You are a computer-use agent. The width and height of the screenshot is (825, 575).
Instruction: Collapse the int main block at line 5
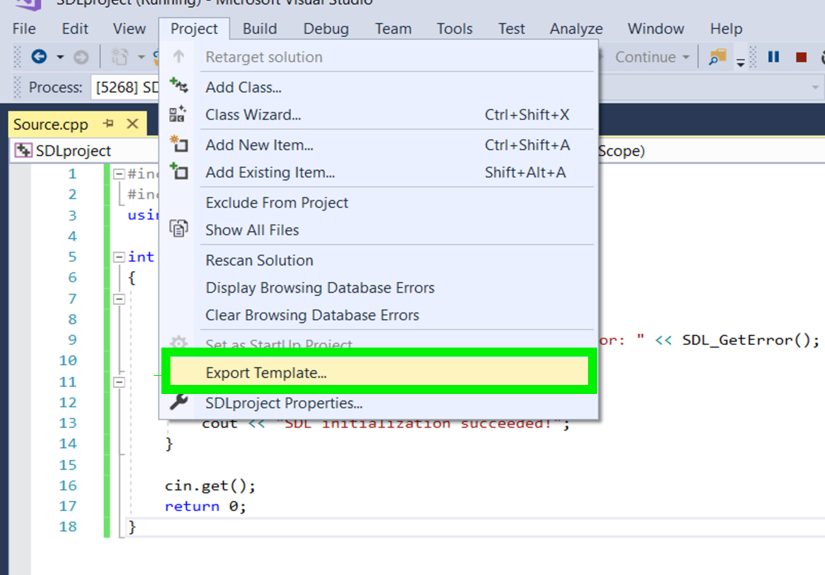click(x=119, y=257)
